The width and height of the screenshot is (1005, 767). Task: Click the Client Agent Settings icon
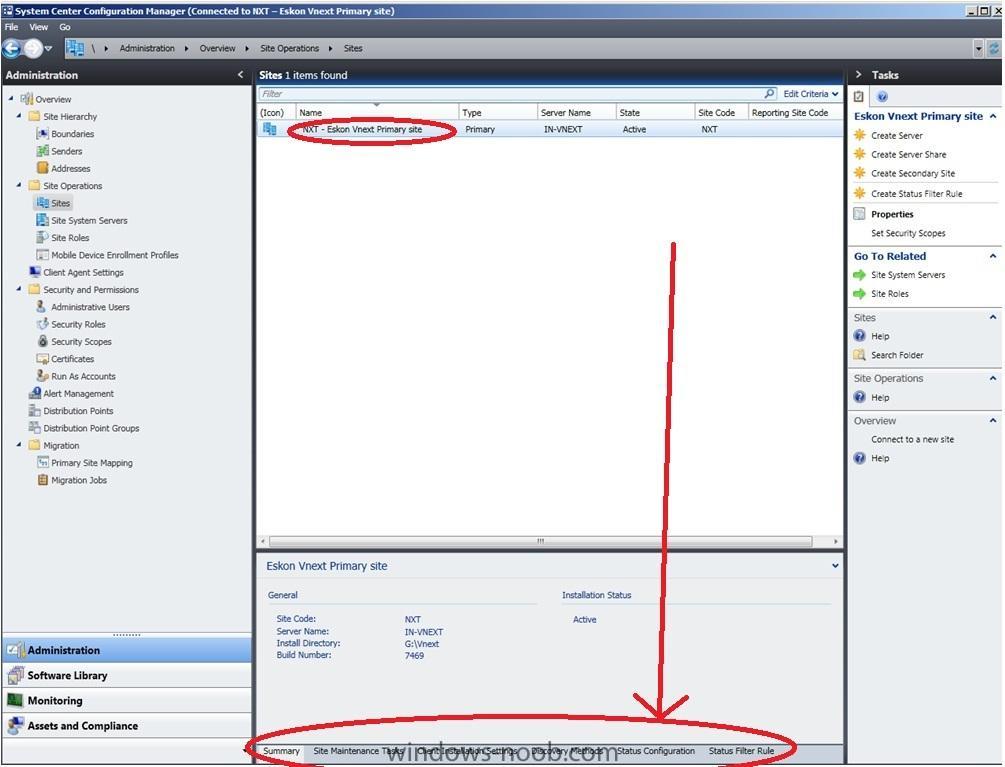tap(35, 272)
